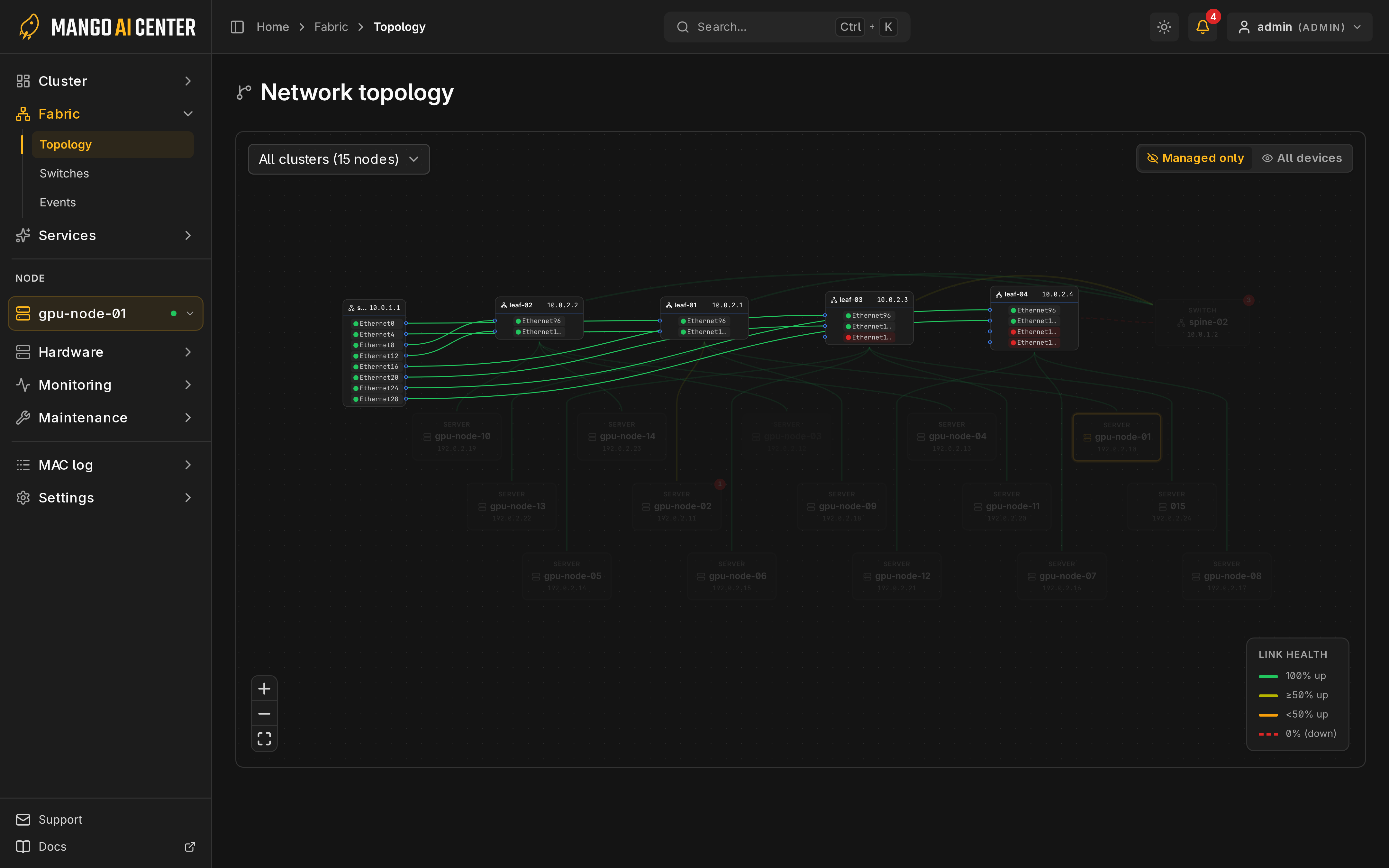Viewport: 1389px width, 868px height.
Task: Click the Docs external-link icon
Action: 190,847
